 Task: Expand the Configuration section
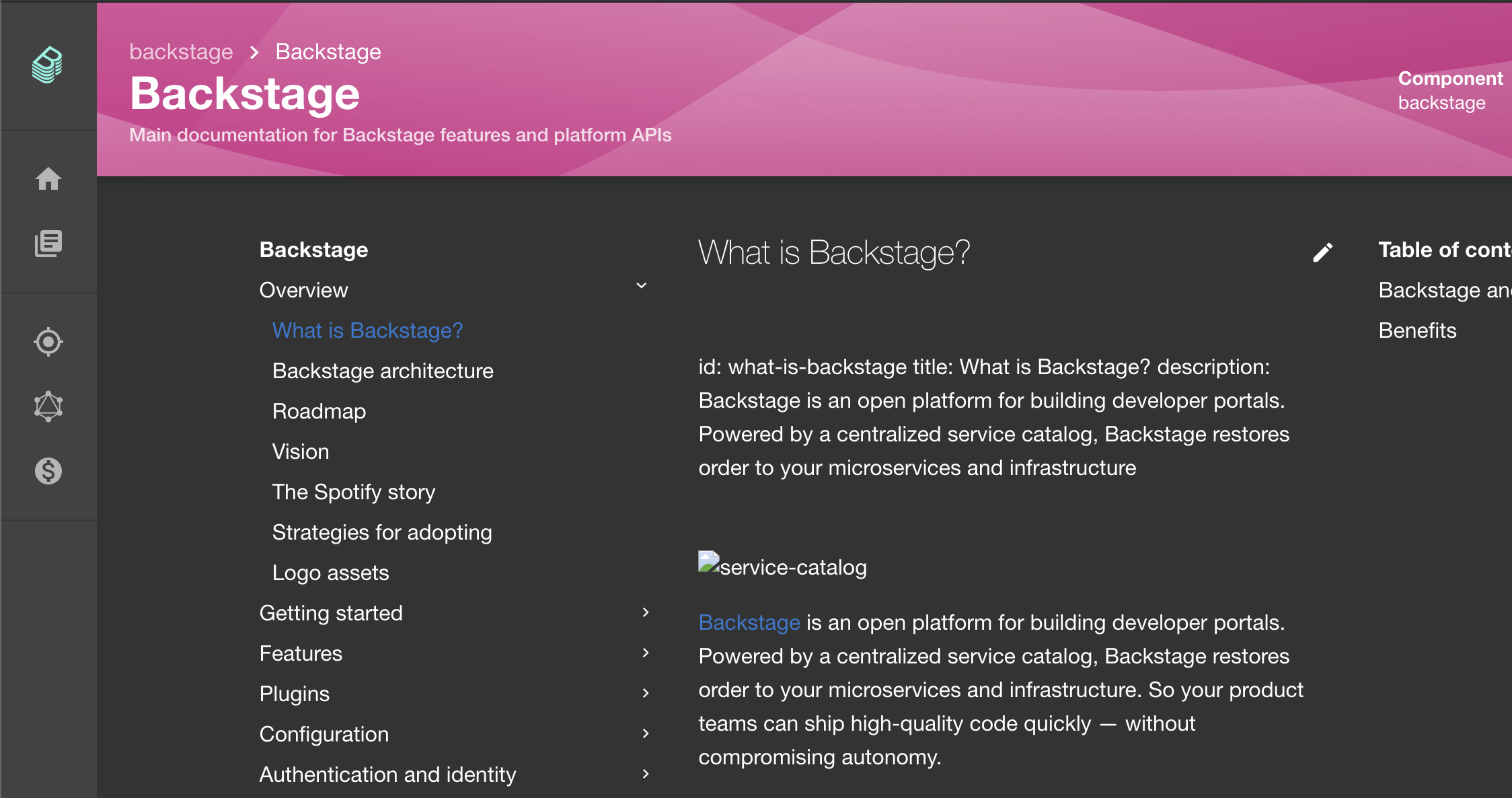(x=645, y=734)
